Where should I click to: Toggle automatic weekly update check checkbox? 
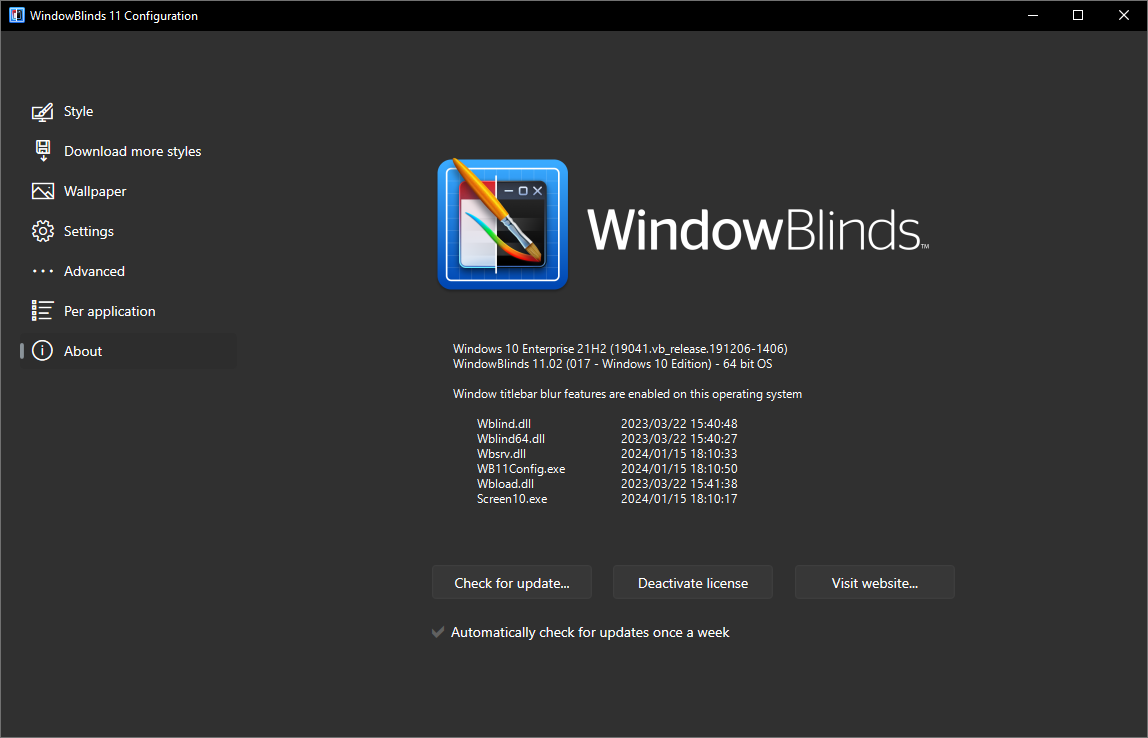pos(438,632)
